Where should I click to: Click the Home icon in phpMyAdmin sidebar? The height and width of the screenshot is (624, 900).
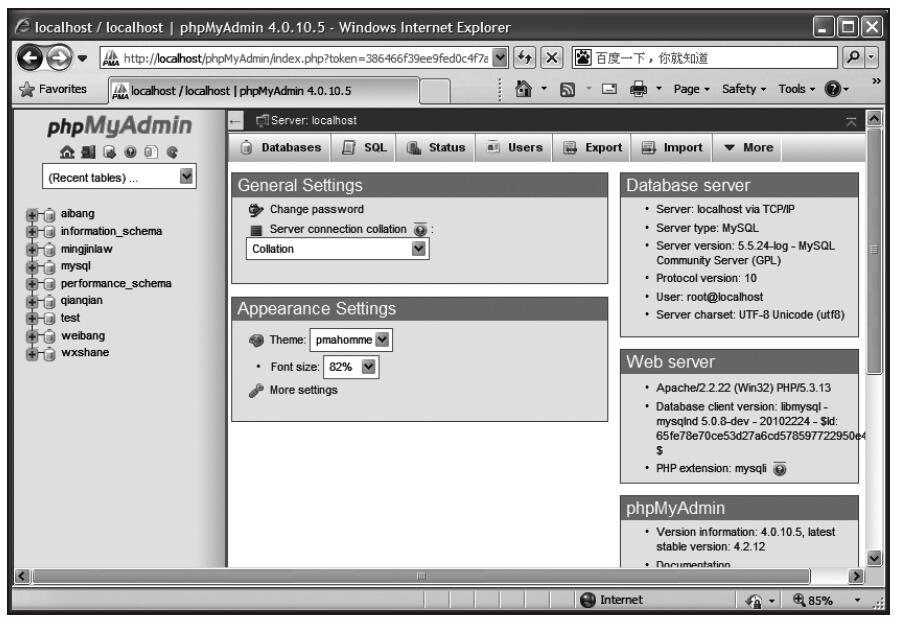[x=67, y=152]
